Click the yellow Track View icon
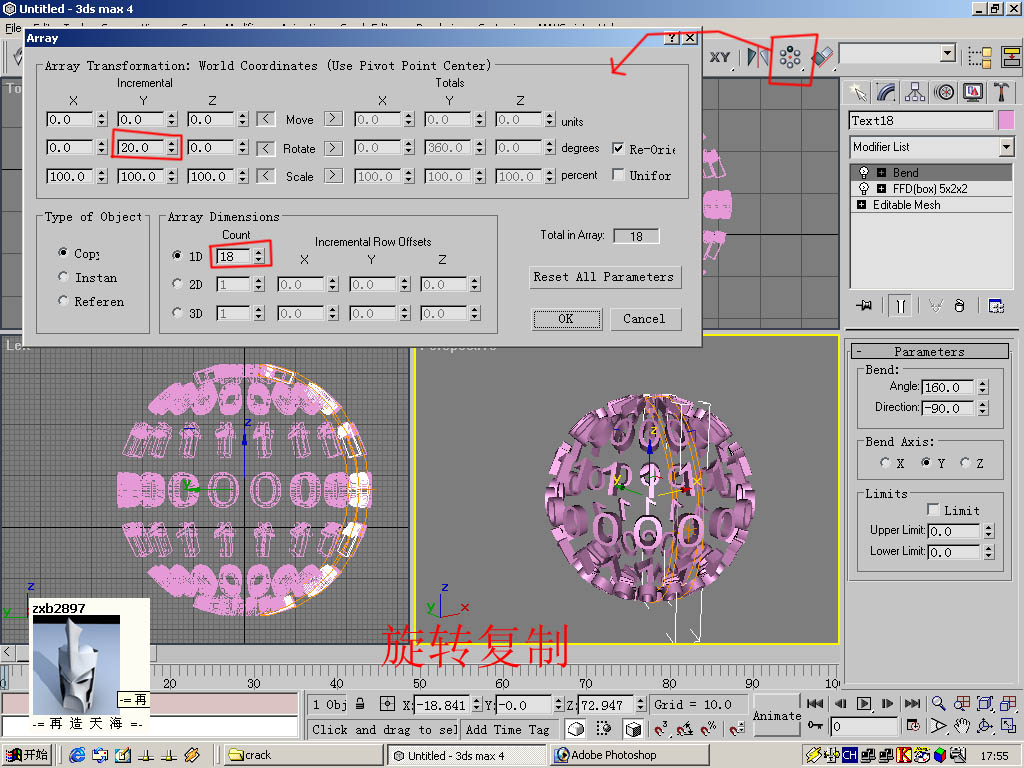 pyautogui.click(x=1011, y=57)
